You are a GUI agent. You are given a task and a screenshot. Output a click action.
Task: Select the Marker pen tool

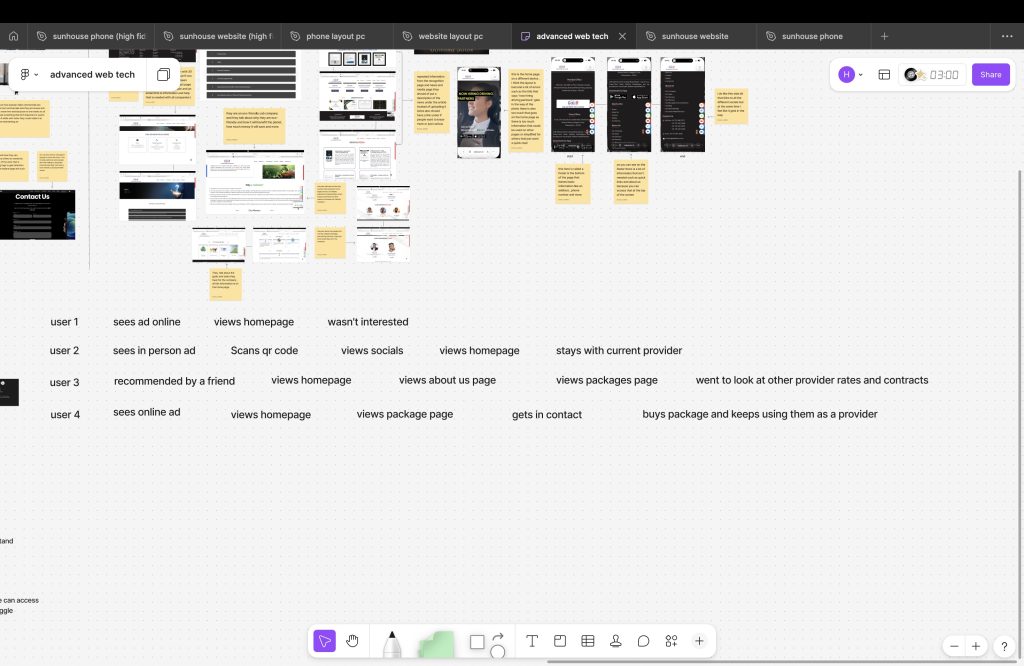(392, 643)
